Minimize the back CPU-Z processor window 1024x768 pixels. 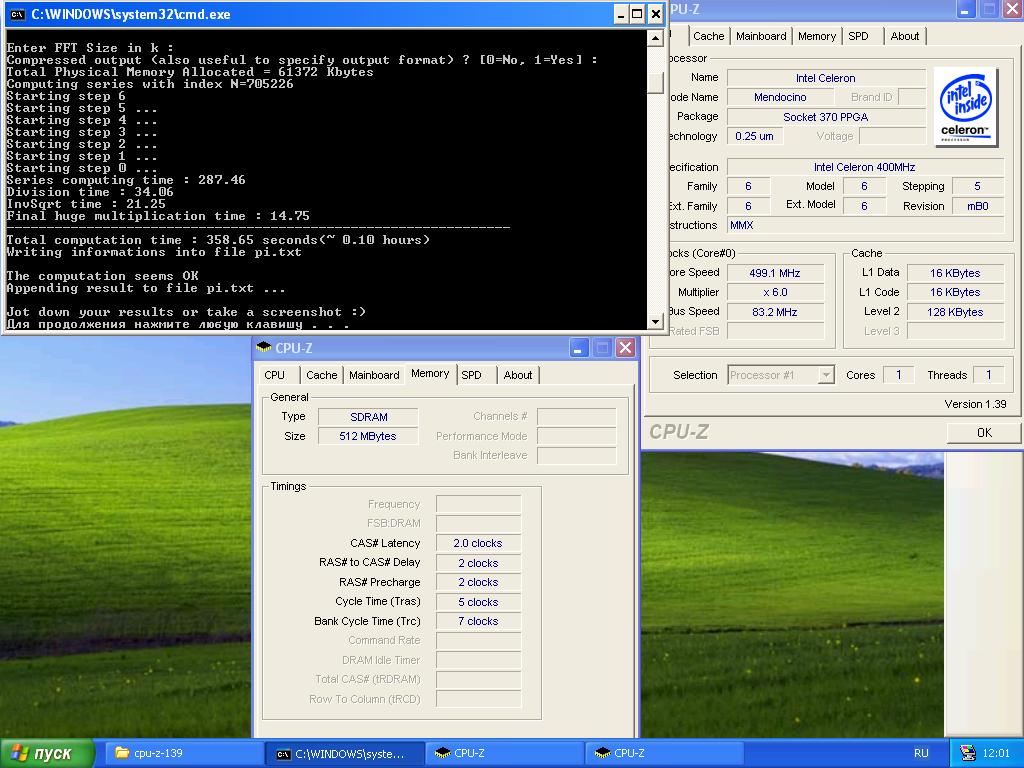tap(966, 9)
